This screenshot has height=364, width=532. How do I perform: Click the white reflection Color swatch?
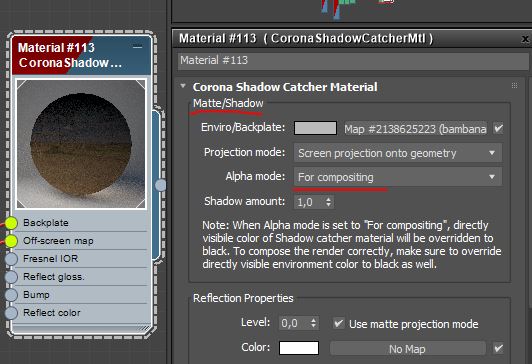pos(299,348)
